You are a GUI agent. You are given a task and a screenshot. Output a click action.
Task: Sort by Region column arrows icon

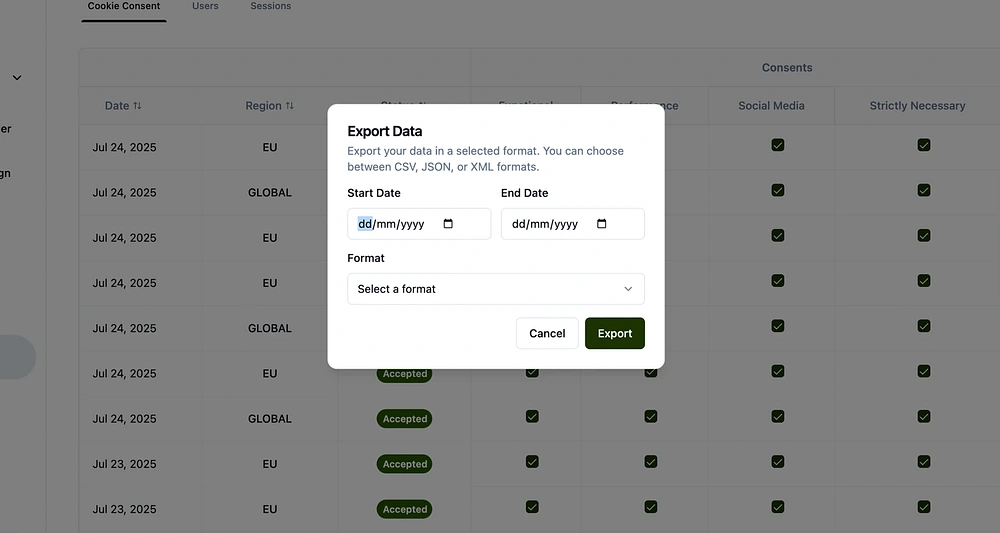(289, 106)
